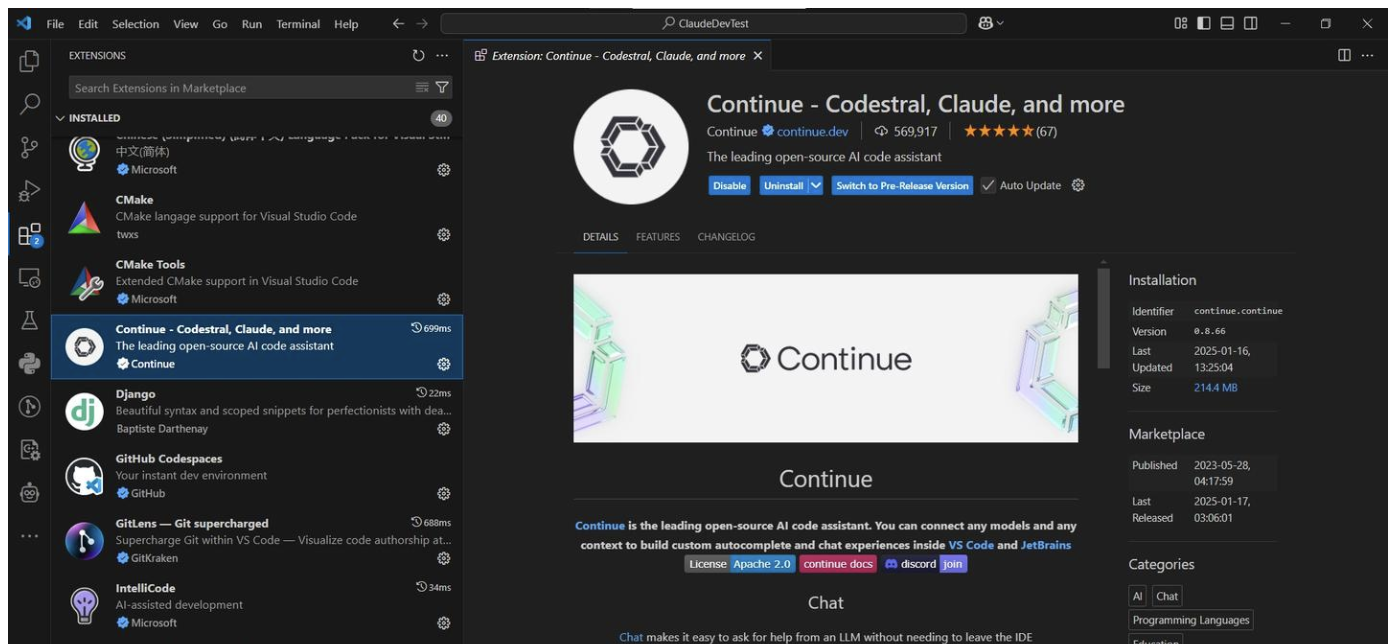Open manage gear for CMake Tools

tap(444, 299)
